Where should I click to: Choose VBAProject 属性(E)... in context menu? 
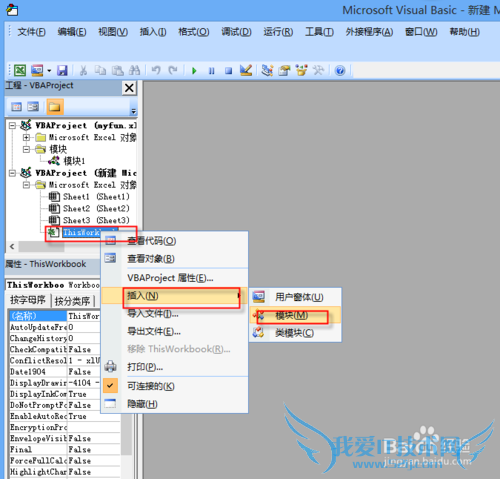point(175,278)
